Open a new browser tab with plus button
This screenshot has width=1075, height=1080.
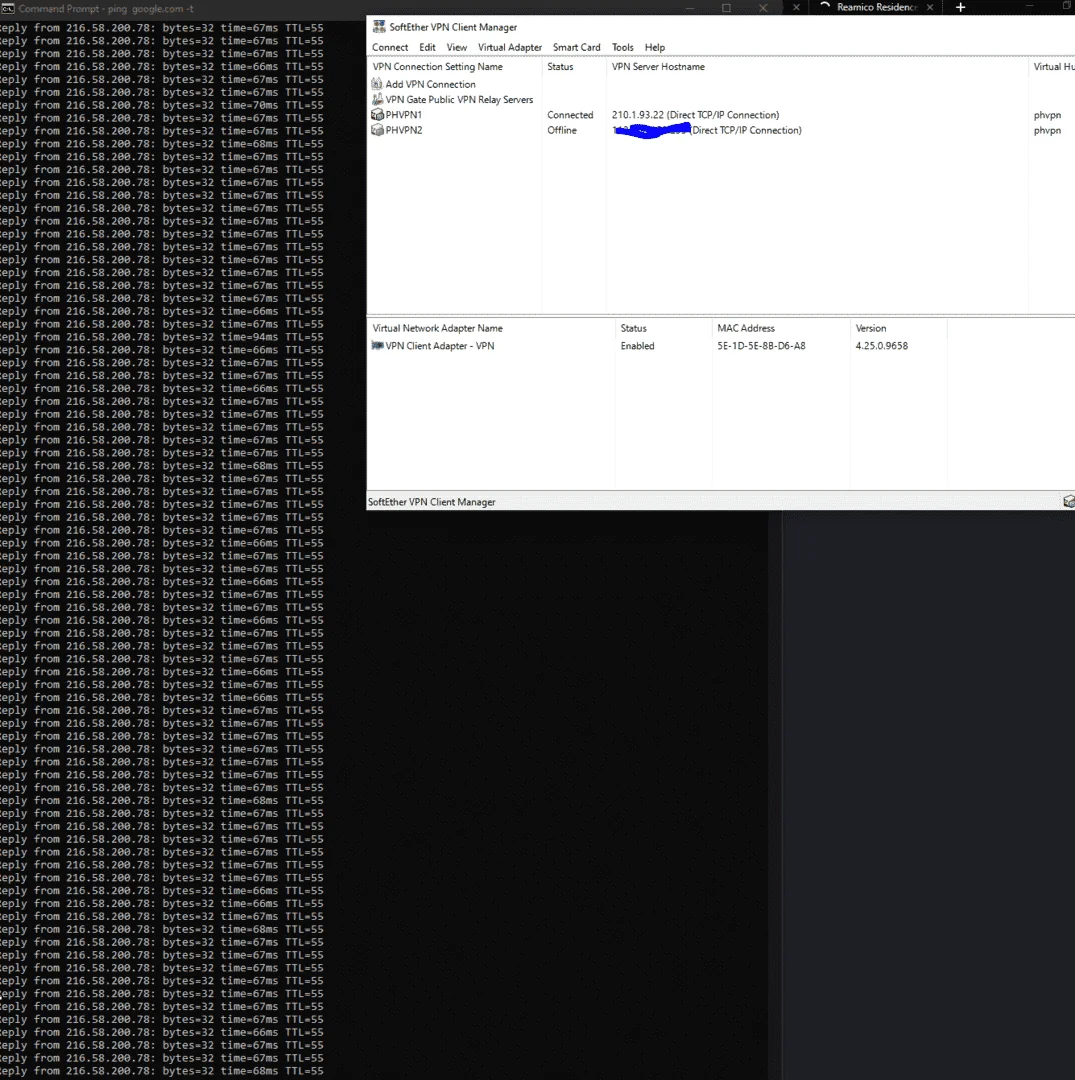[960, 7]
